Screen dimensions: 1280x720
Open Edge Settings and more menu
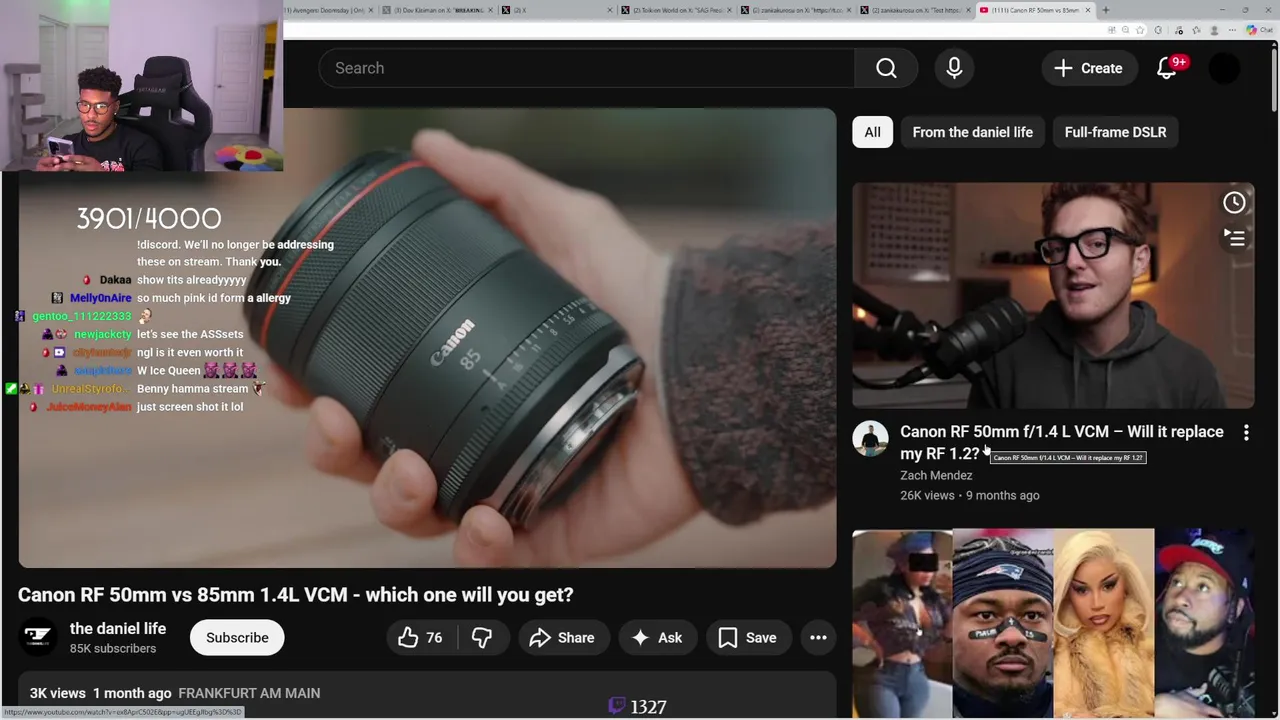tap(1230, 30)
